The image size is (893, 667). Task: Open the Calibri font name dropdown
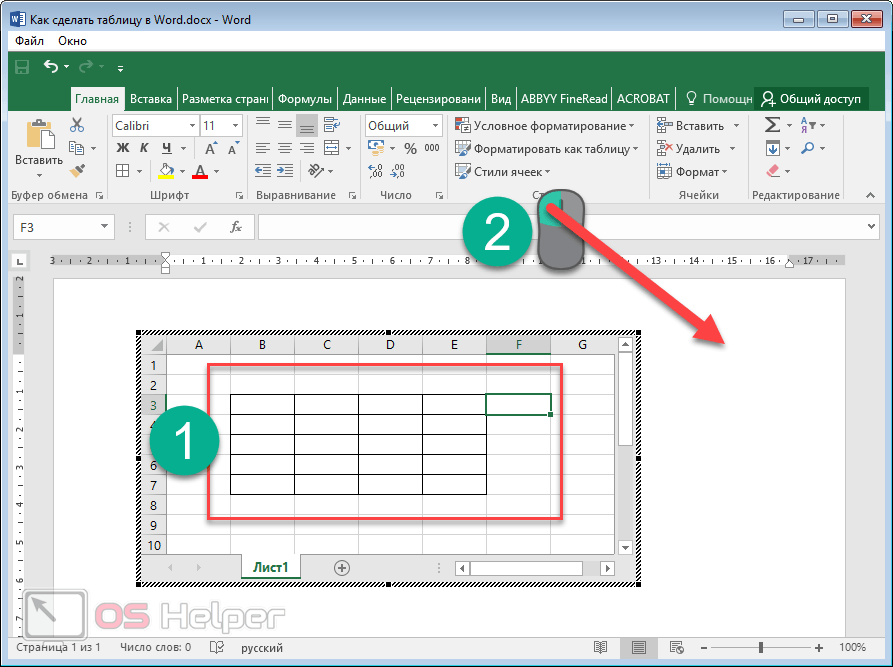coord(190,125)
